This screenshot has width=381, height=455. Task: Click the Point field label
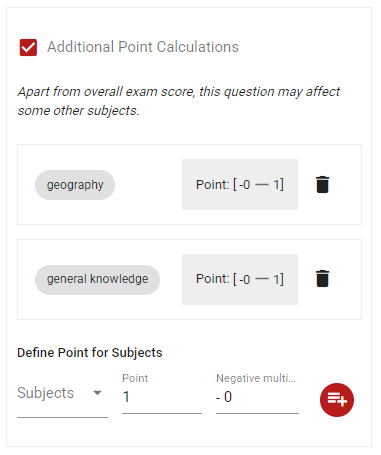pos(135,378)
